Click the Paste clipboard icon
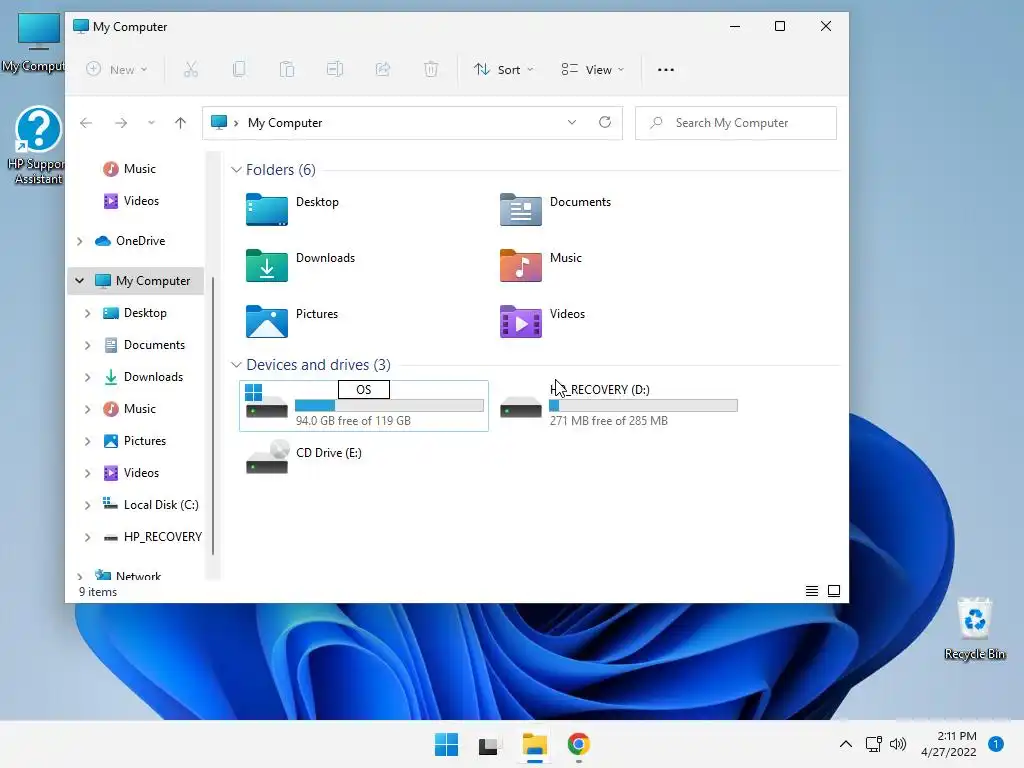Viewport: 1024px width, 768px height. point(287,69)
